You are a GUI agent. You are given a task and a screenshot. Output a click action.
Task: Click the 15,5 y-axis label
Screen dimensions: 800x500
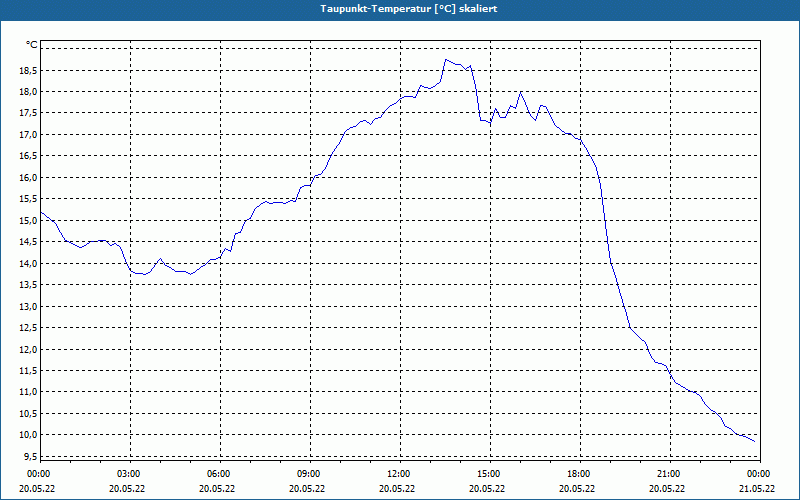29,199
